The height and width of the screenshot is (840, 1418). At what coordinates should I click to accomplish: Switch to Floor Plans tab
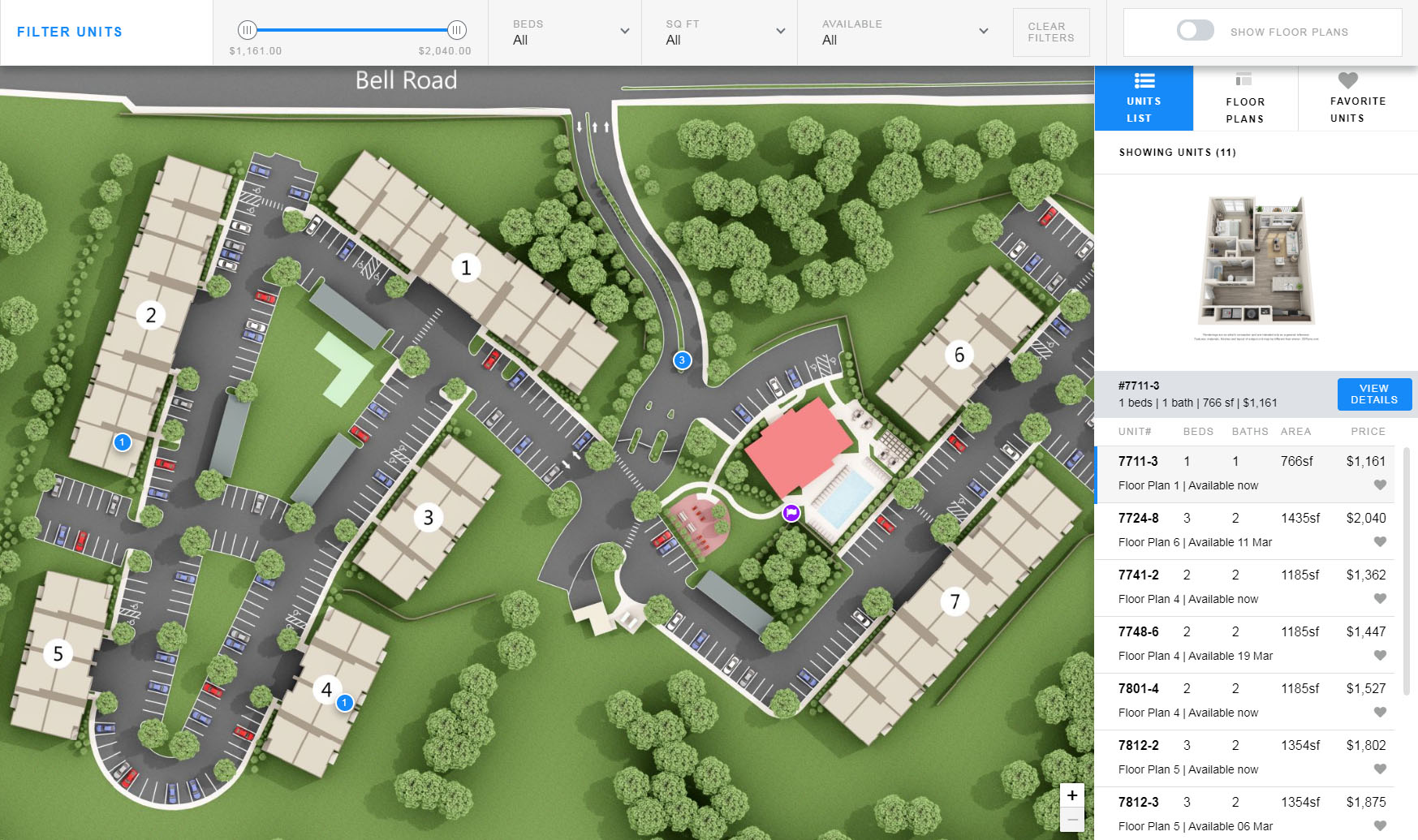[1245, 98]
